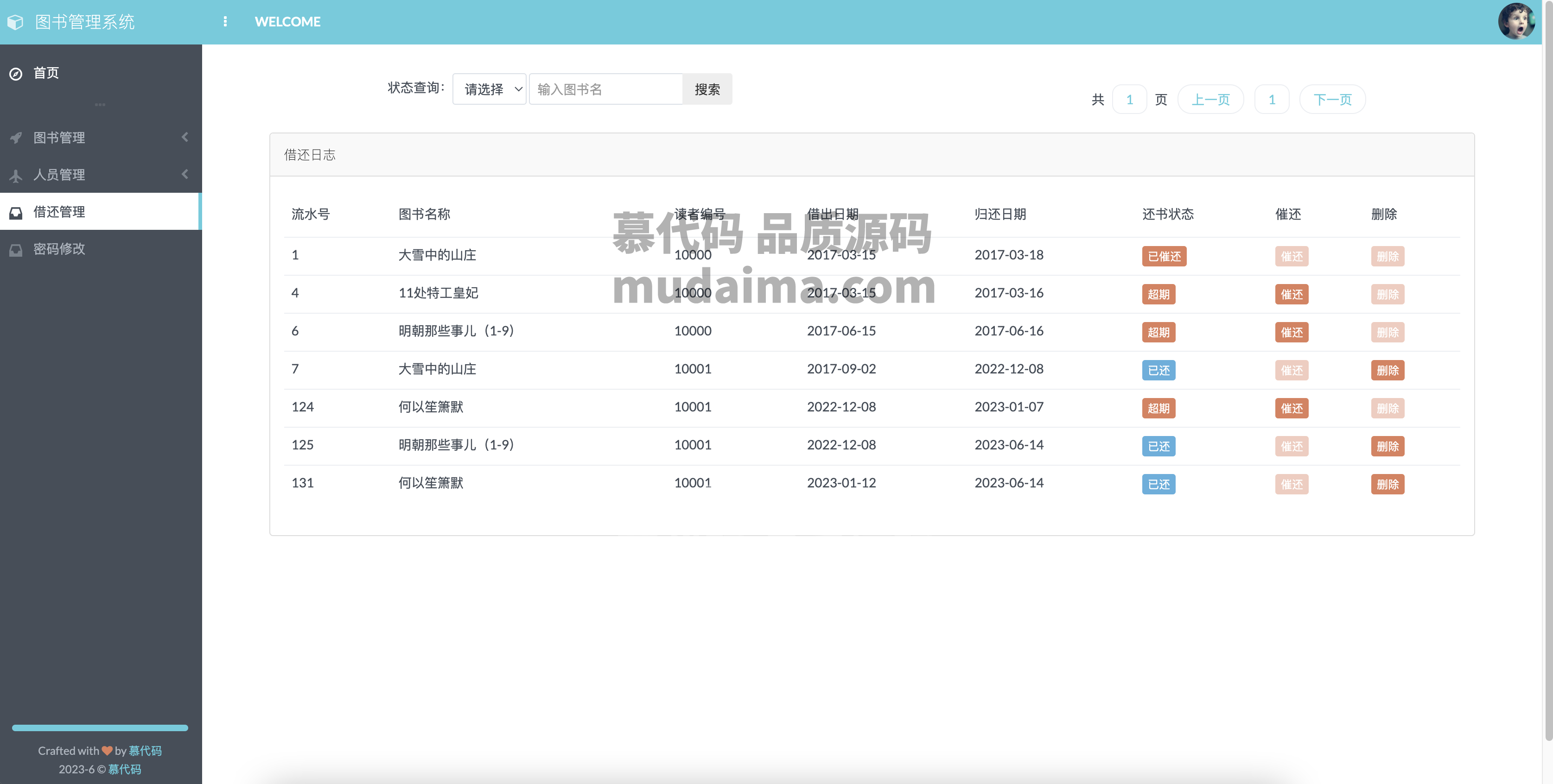Click the user avatar picture
The image size is (1553, 784).
(1515, 22)
